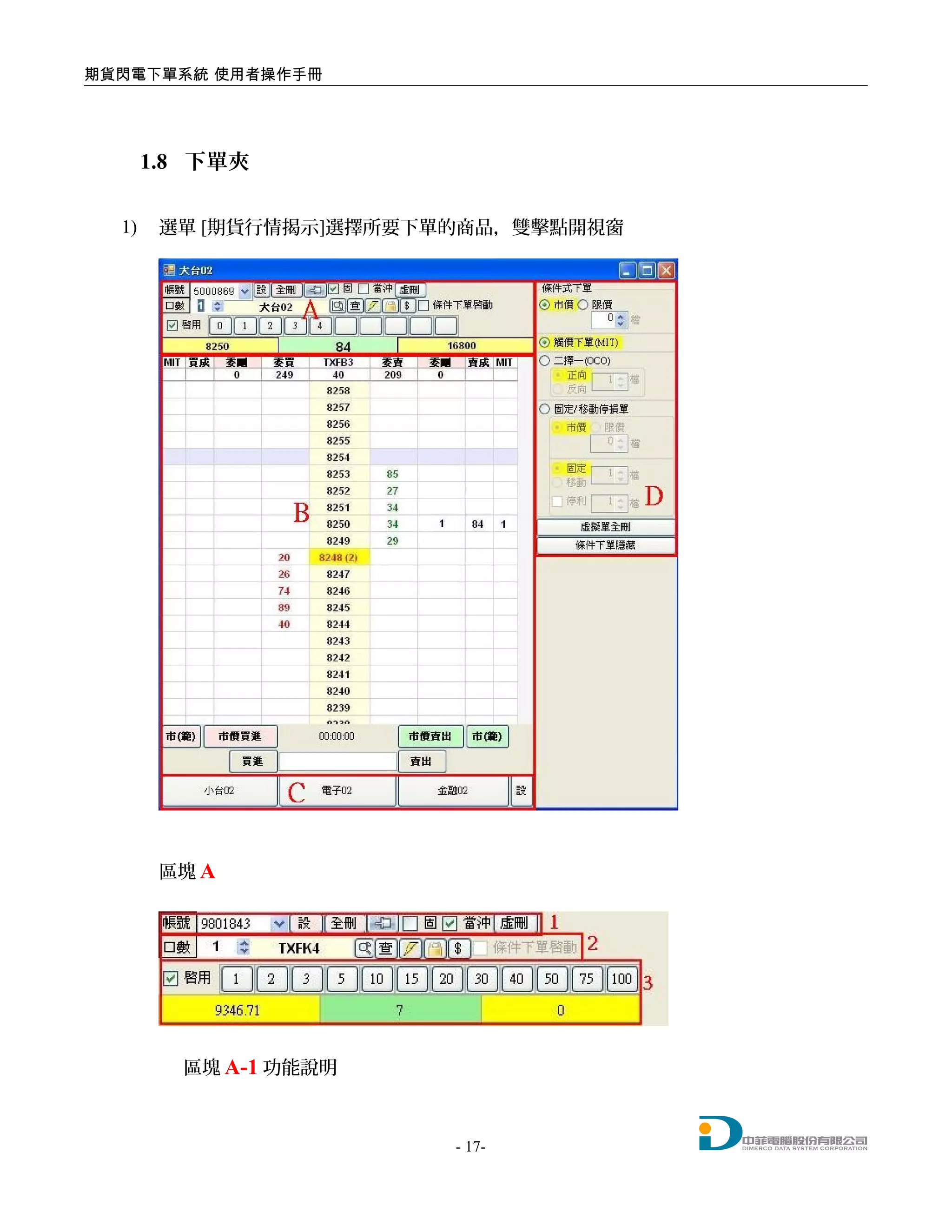Click 口數 stepper arrows beside TXFK4
952x1232 pixels.
pyautogui.click(x=244, y=947)
